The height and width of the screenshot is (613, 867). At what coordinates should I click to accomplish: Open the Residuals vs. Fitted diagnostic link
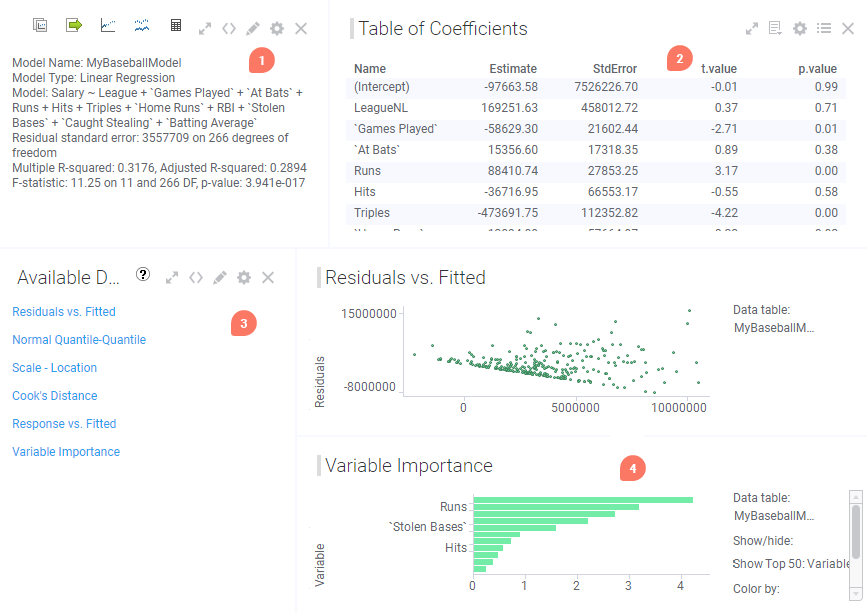point(64,312)
